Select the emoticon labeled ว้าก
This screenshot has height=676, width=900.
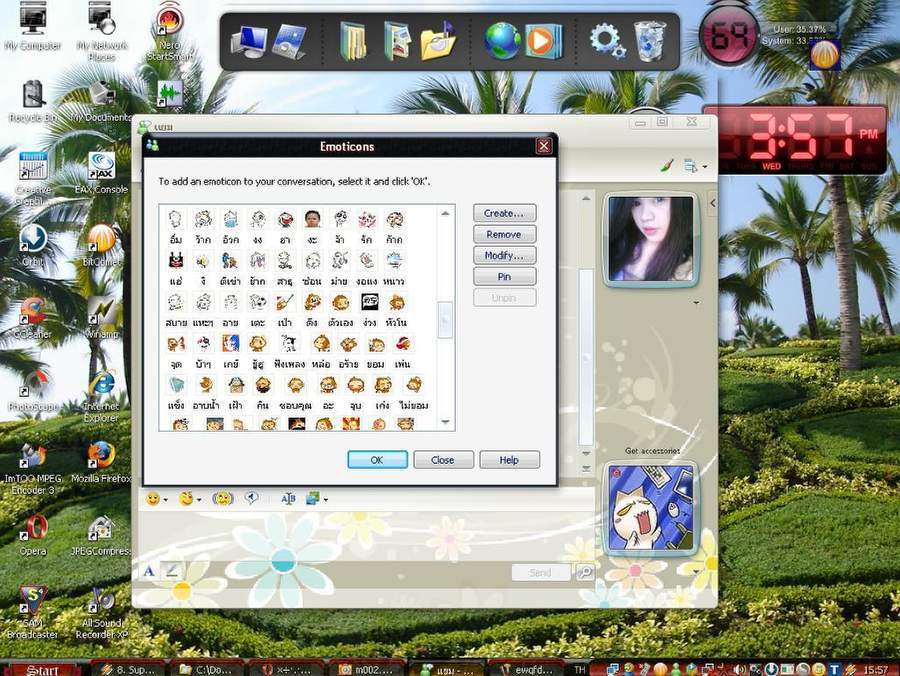click(203, 219)
